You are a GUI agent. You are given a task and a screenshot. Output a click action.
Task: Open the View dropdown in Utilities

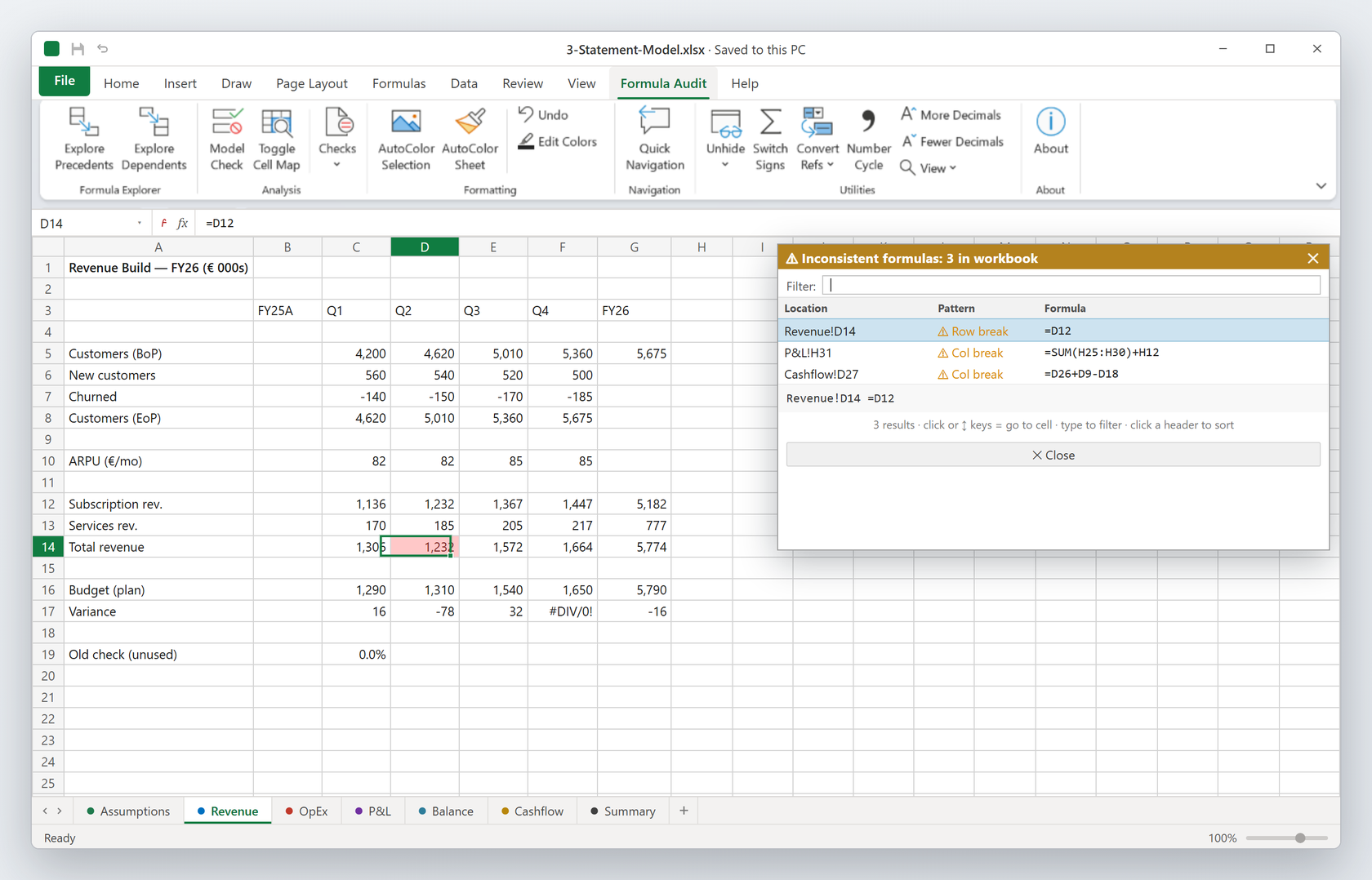[x=928, y=167]
